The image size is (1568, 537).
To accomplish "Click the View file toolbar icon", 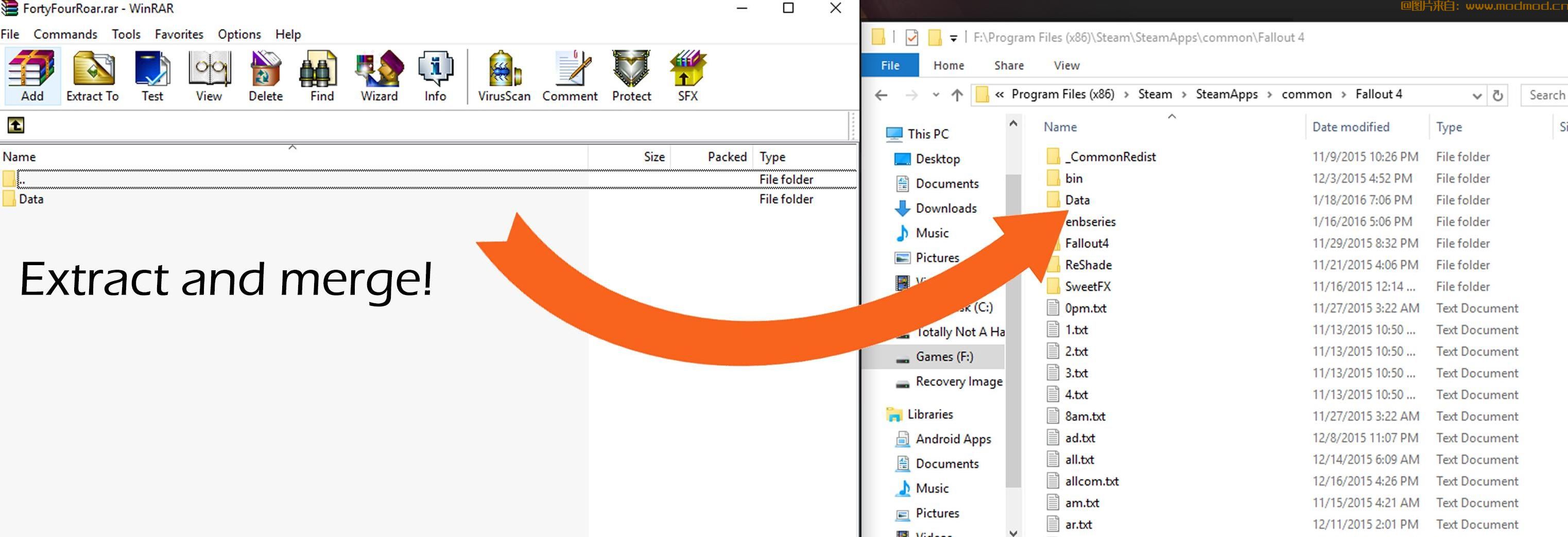I will pos(209,76).
